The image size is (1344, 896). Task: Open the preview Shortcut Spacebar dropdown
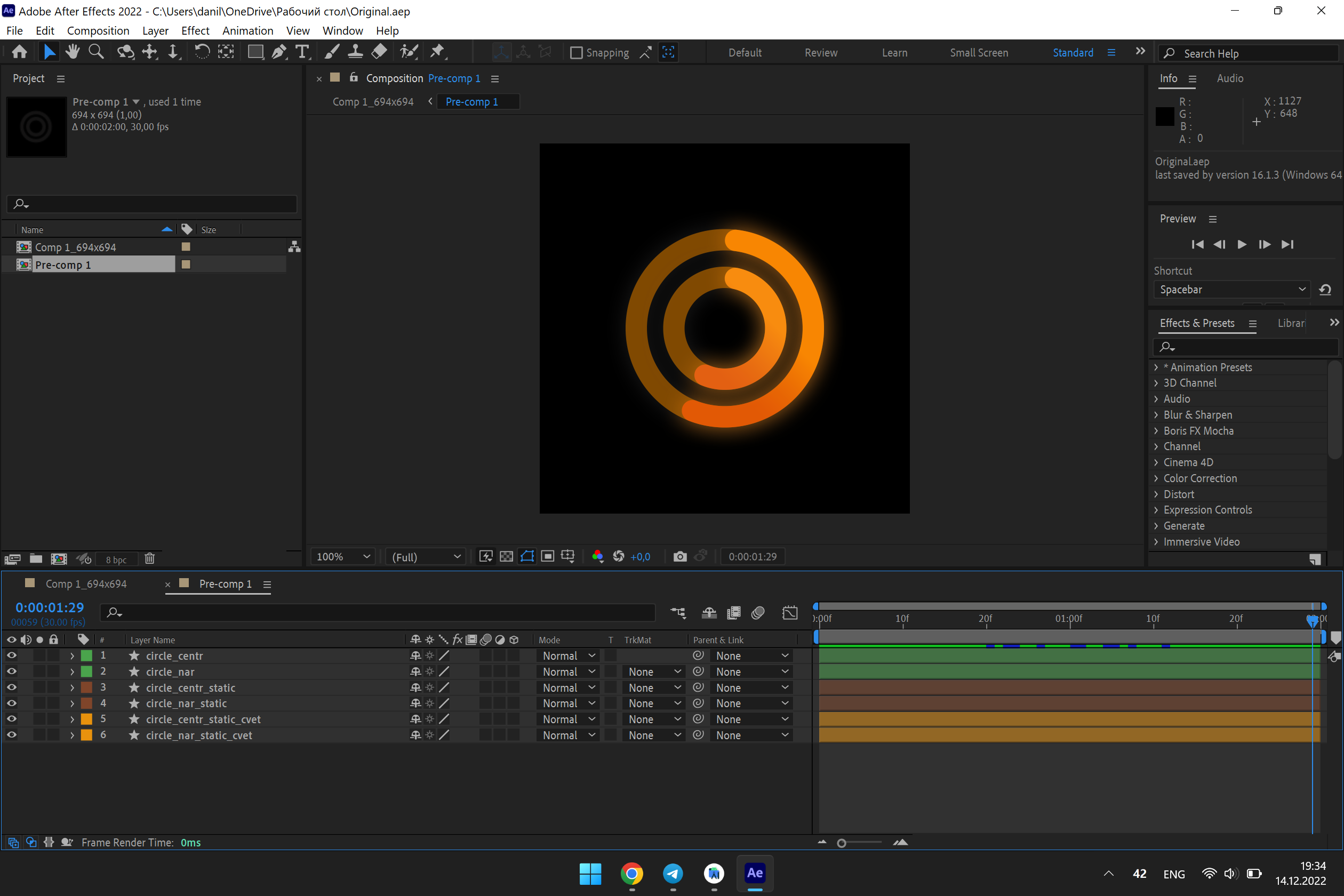1231,289
